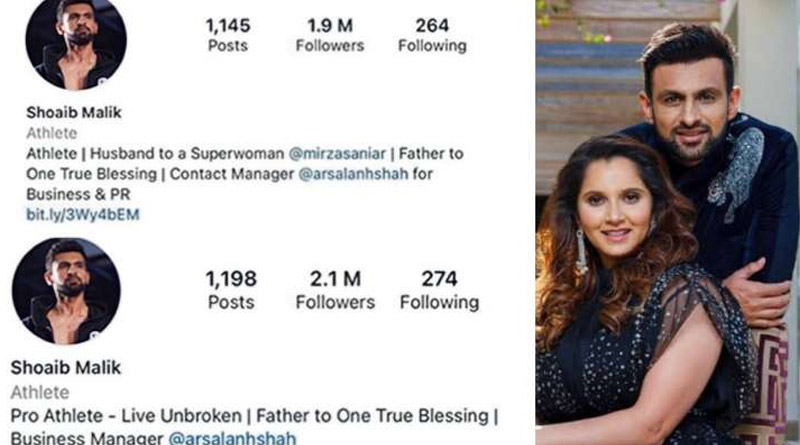
Task: View the 1,145 Posts count
Action: [228, 35]
